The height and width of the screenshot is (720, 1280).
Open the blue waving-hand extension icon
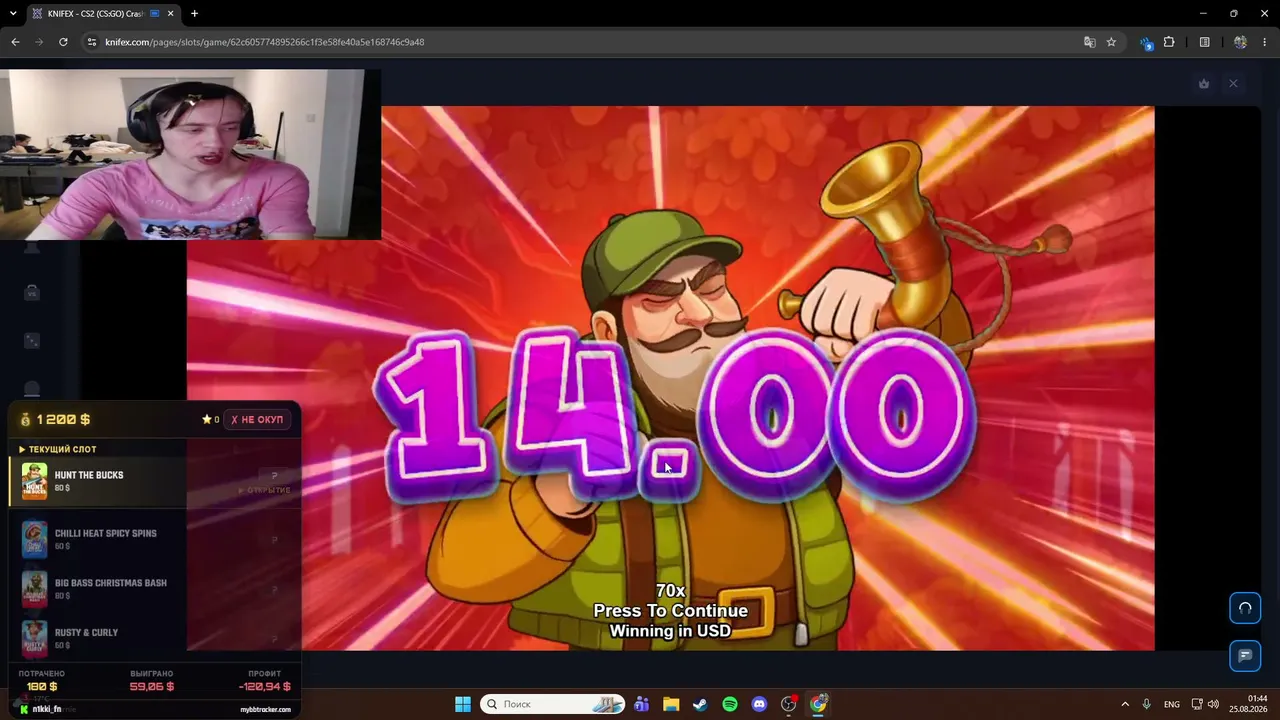click(1146, 42)
